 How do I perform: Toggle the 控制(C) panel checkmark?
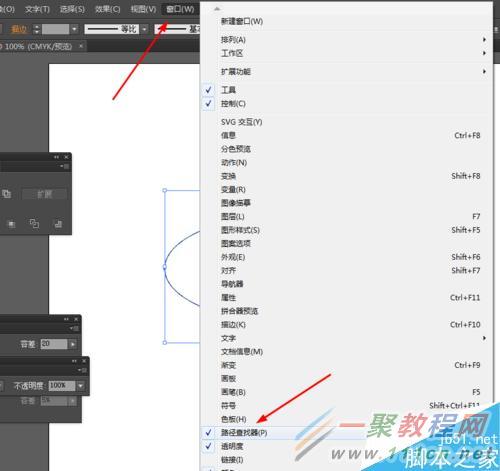[x=208, y=104]
